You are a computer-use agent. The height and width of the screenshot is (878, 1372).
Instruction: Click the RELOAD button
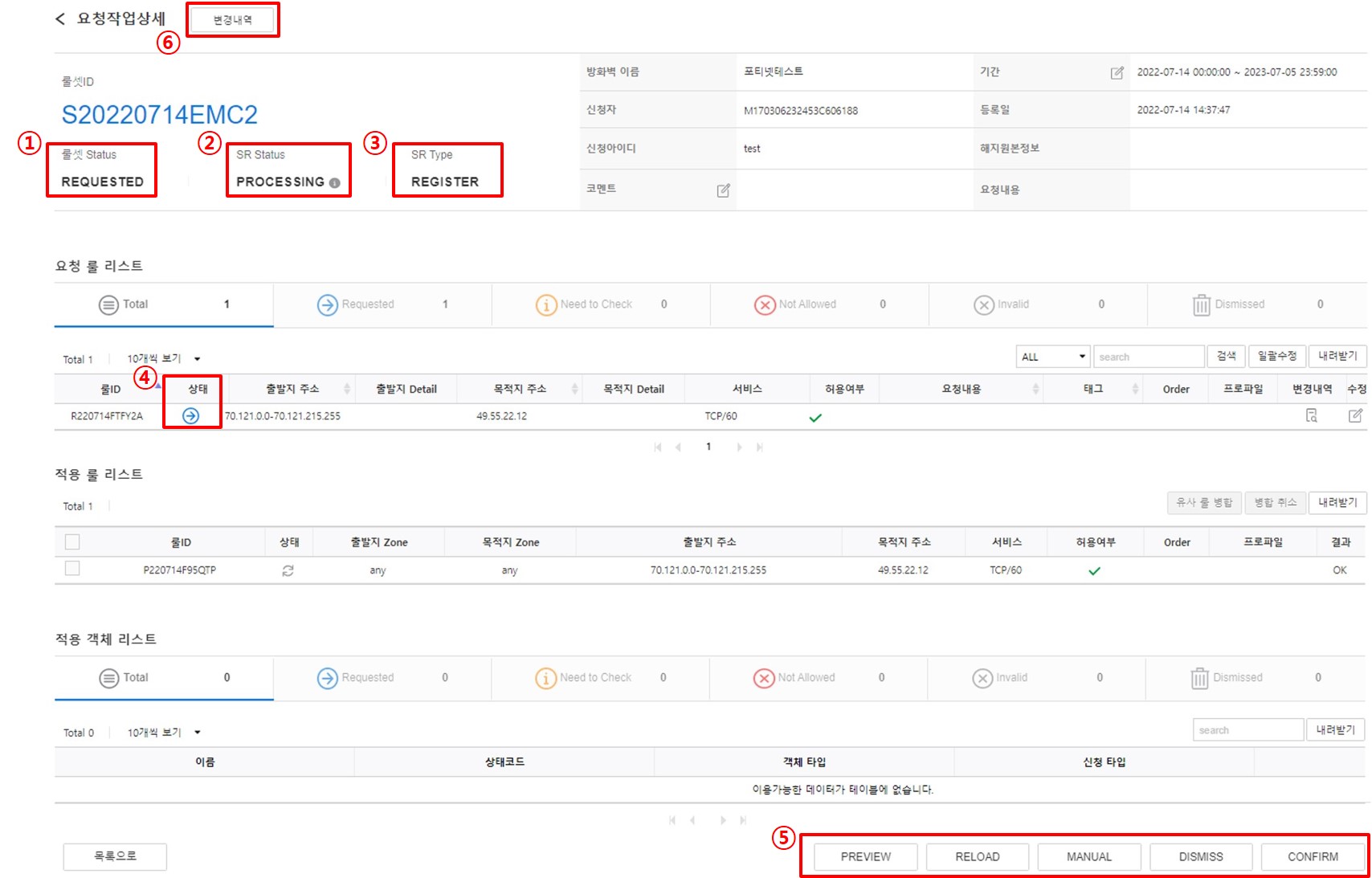978,857
